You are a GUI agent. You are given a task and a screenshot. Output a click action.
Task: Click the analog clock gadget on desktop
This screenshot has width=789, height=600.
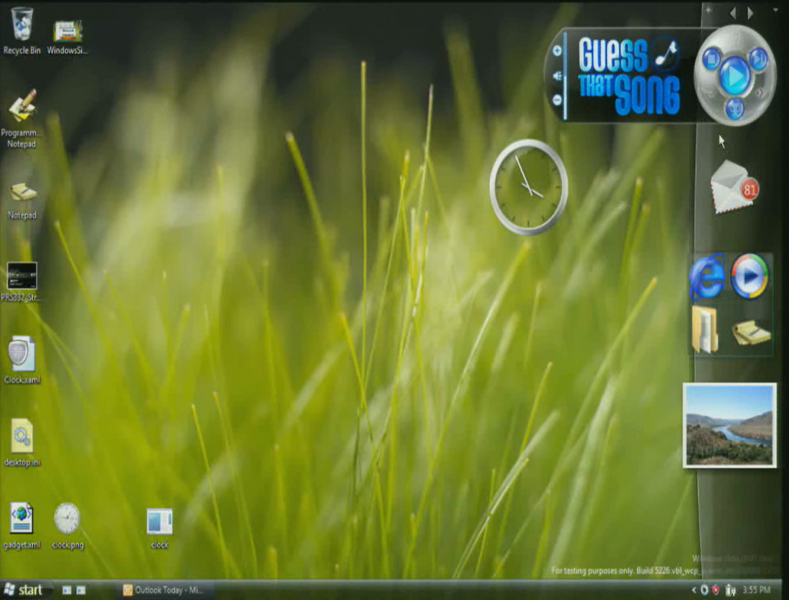pyautogui.click(x=528, y=187)
